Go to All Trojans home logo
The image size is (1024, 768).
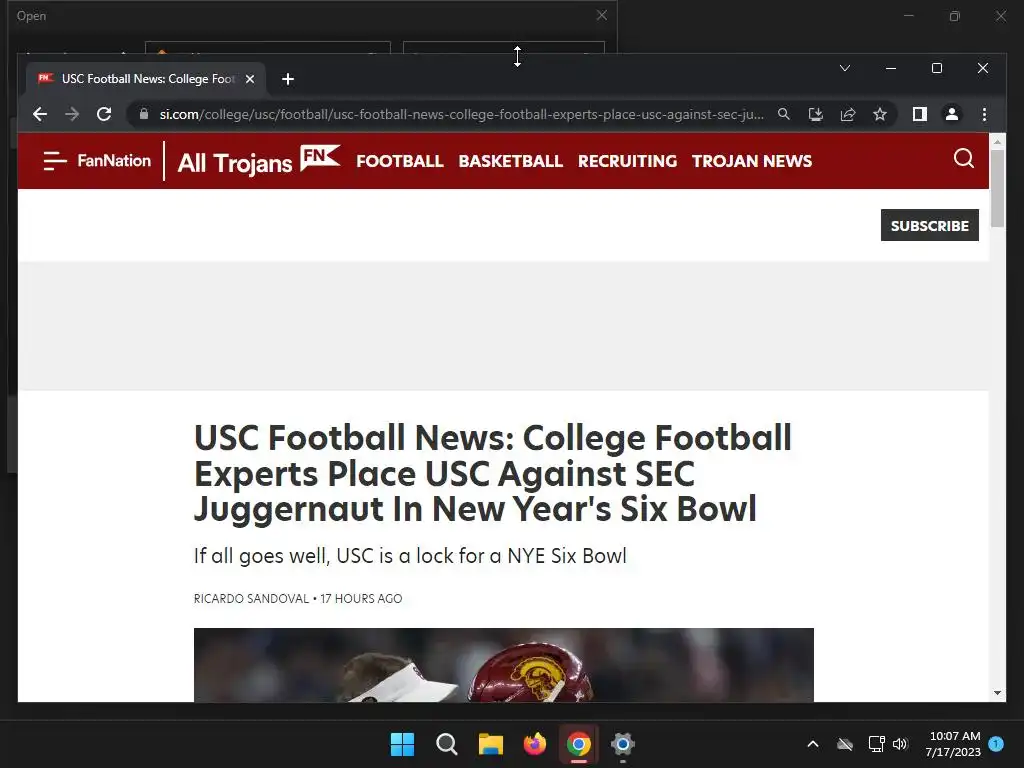pos(259,161)
